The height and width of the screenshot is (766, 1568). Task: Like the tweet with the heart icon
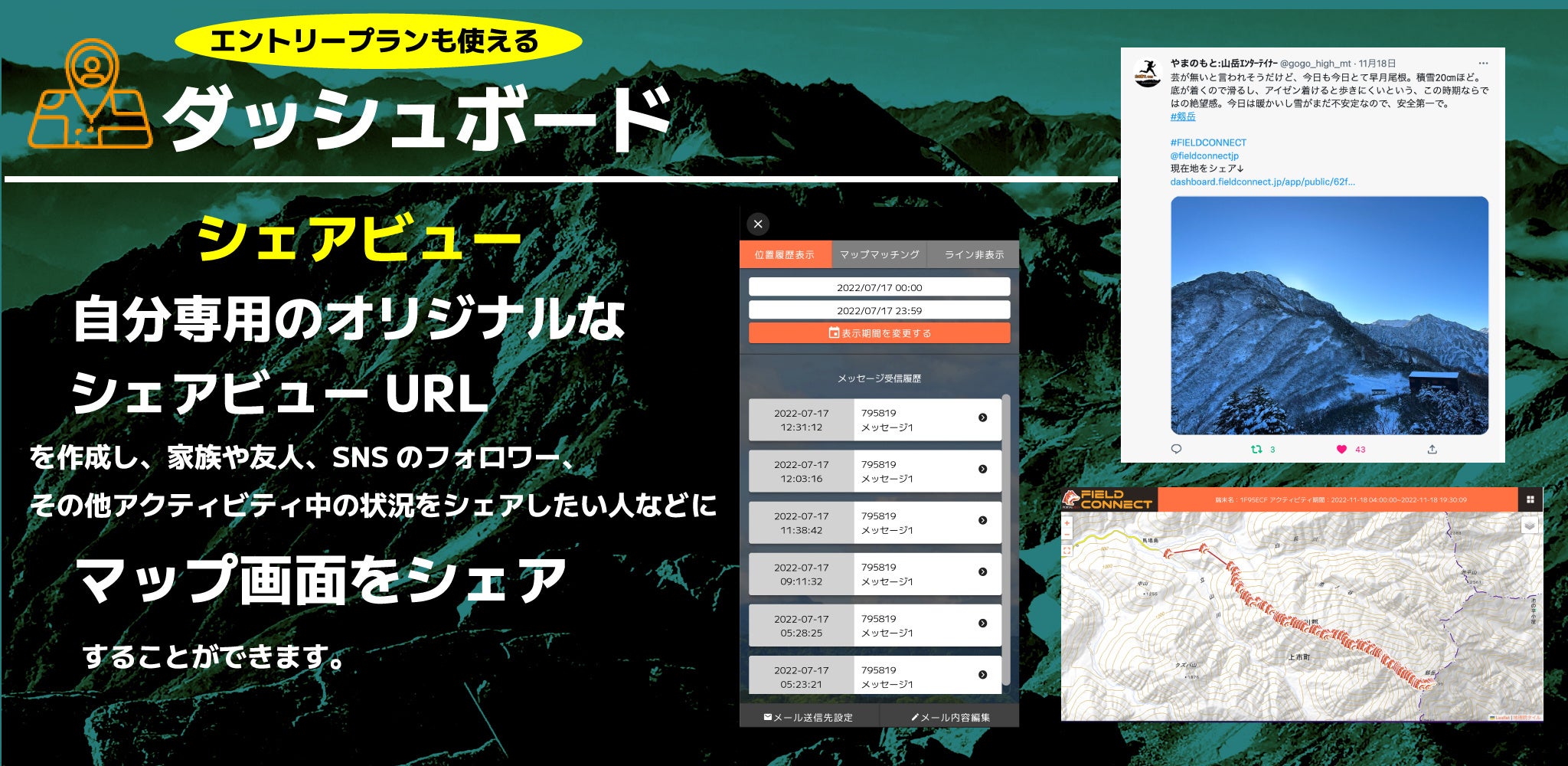(x=1341, y=449)
